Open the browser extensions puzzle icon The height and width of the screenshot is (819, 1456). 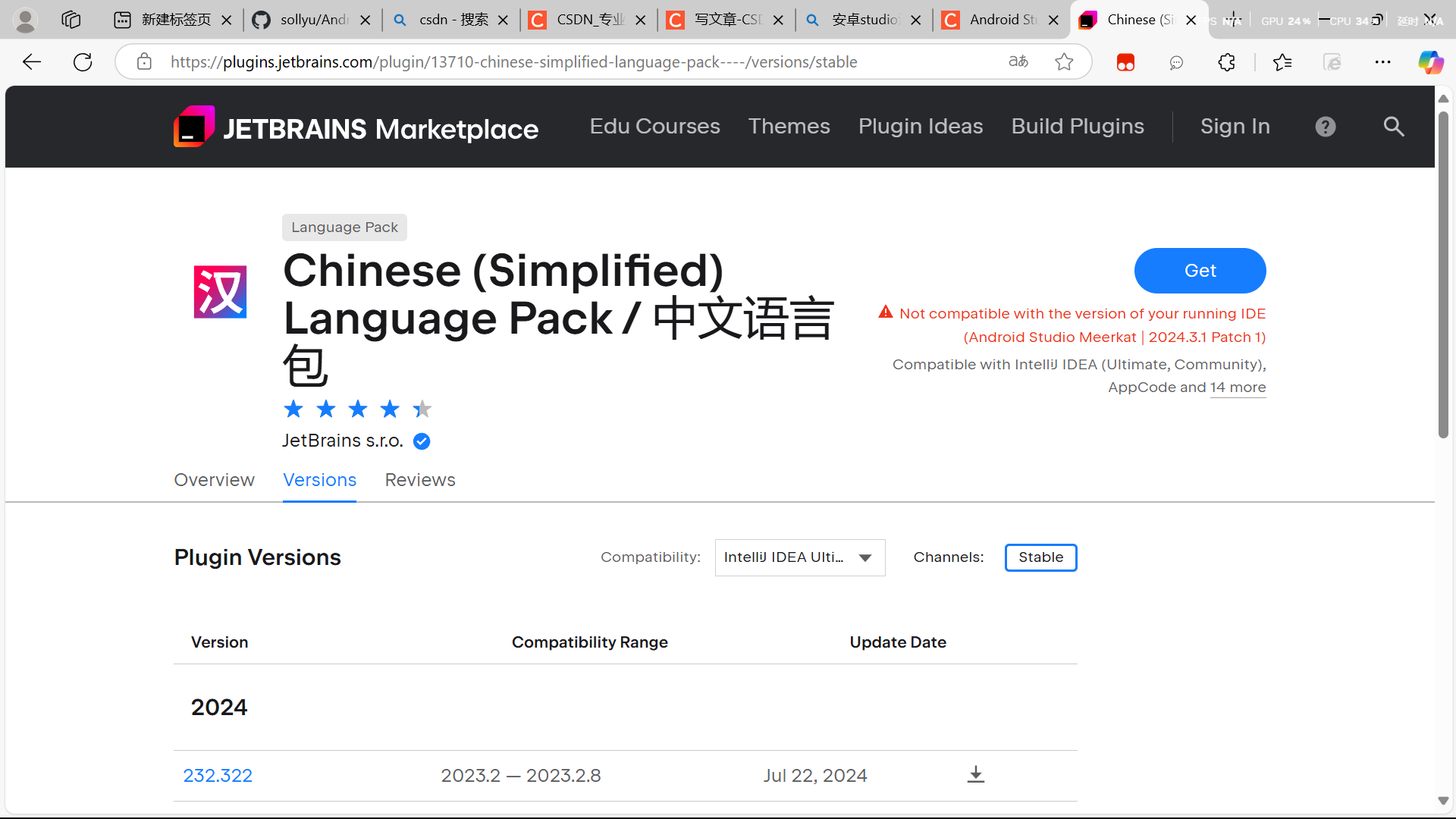point(1226,62)
